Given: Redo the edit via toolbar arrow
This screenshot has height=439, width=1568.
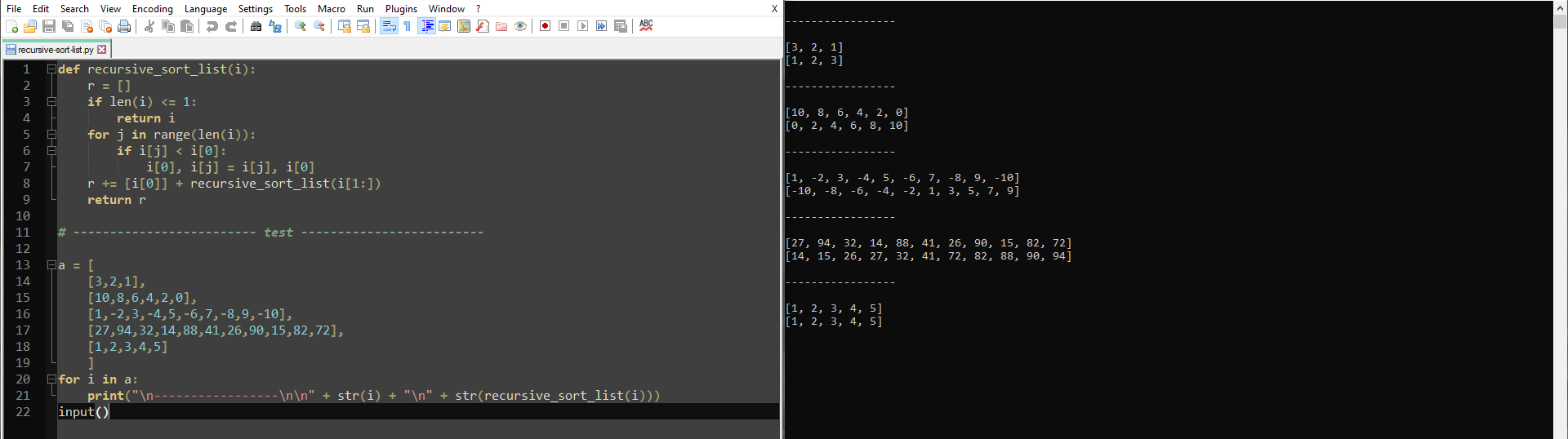Looking at the screenshot, I should [x=231, y=26].
